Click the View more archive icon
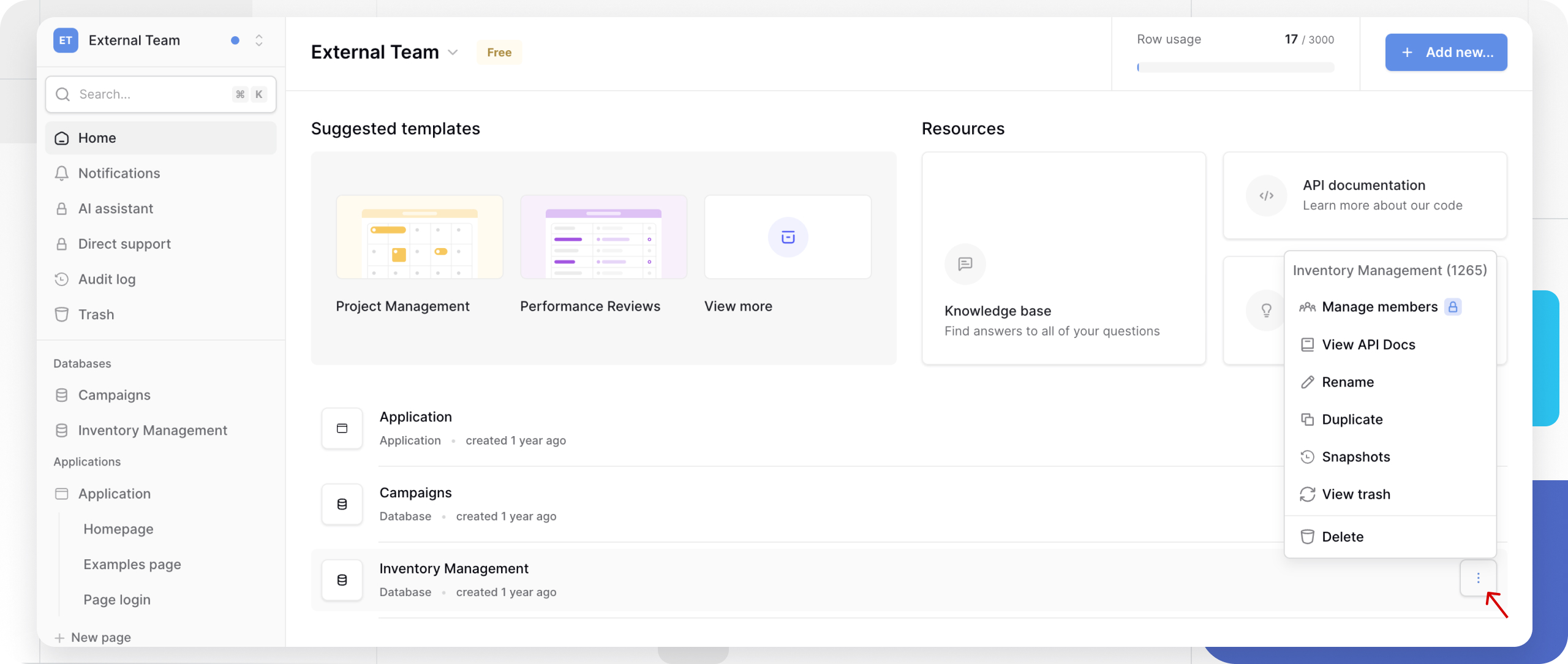 788,237
